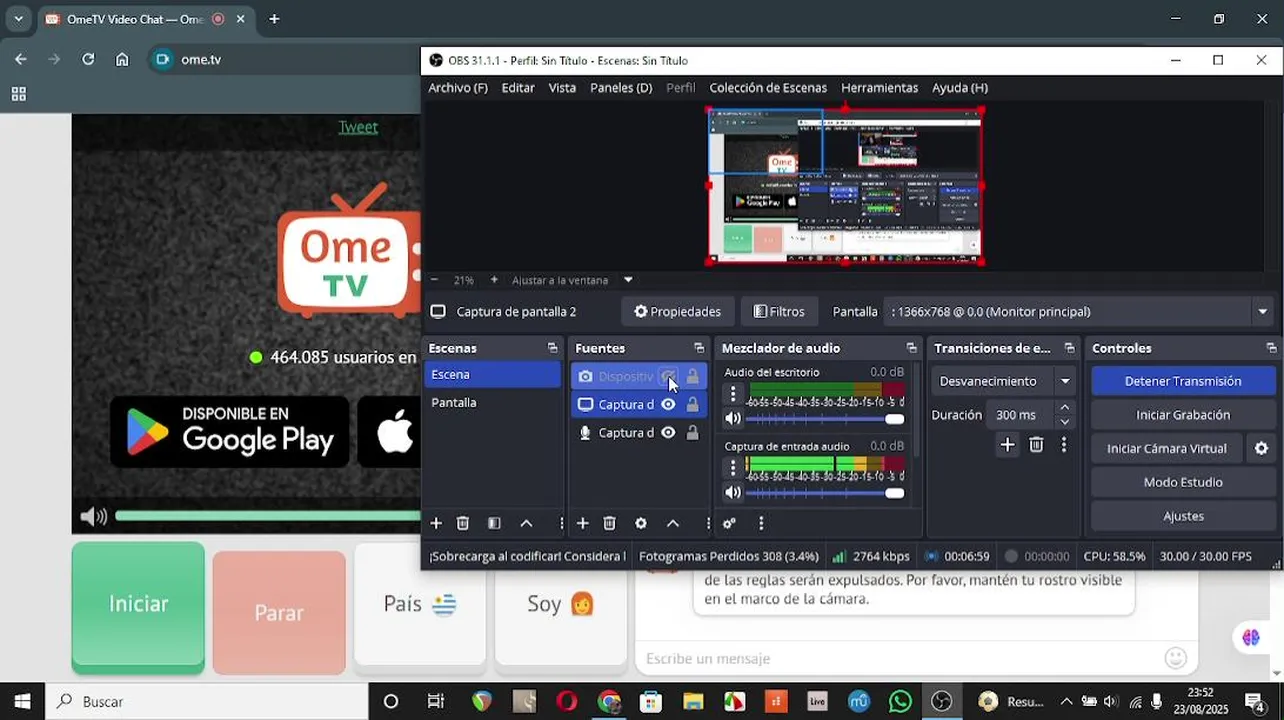Lock the Dispositivo source
Screen dimensions: 1284x720
click(692, 377)
